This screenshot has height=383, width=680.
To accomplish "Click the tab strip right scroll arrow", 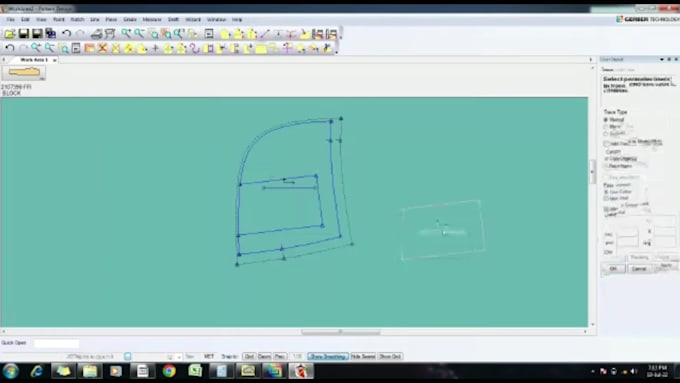I will point(590,60).
